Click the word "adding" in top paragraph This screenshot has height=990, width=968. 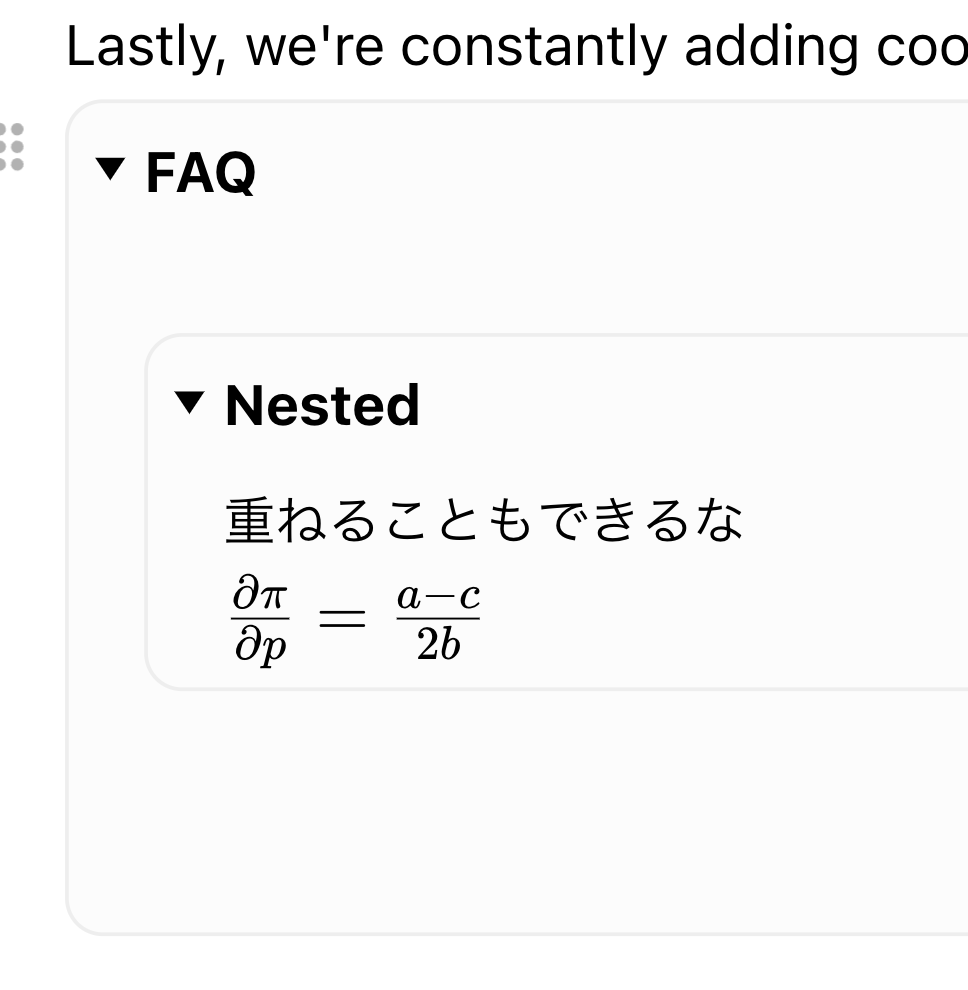772,48
